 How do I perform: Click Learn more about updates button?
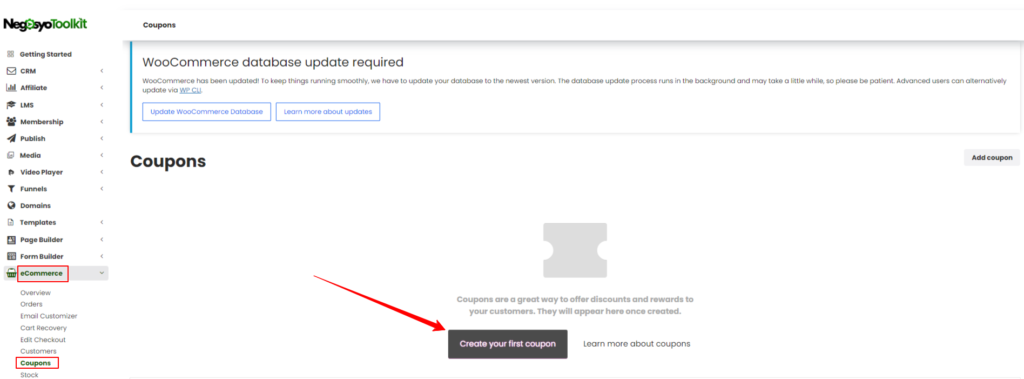(328, 112)
